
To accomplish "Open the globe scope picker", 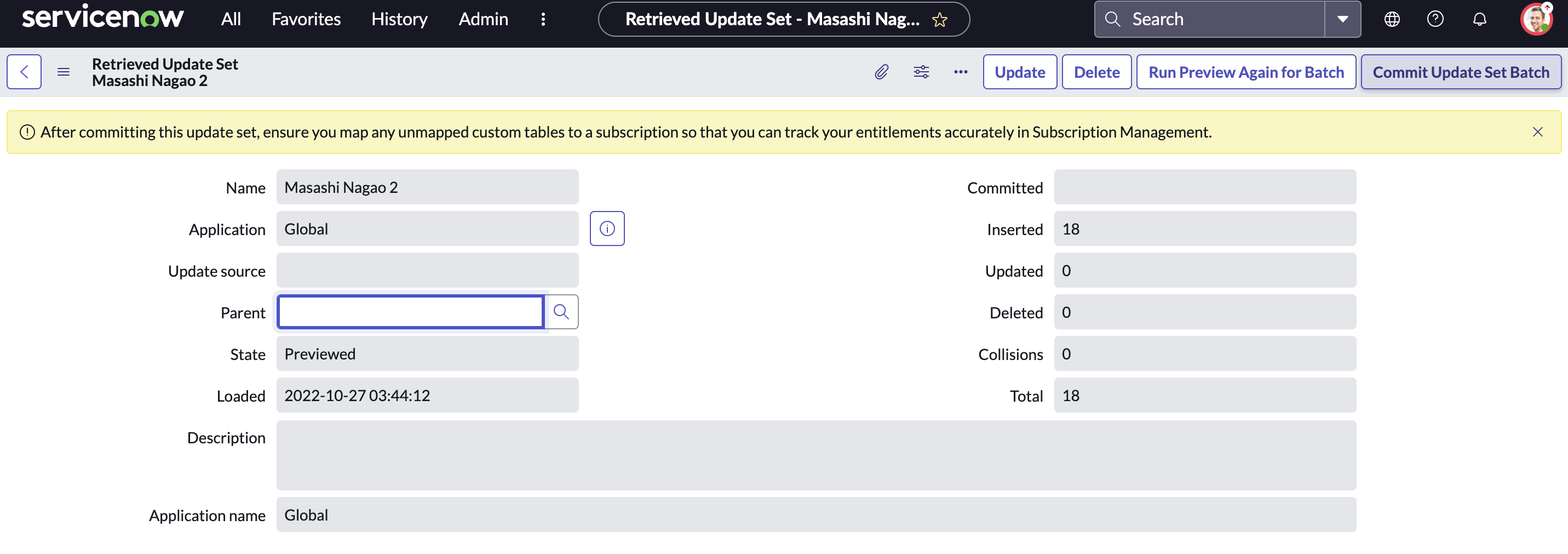I will coord(1392,20).
